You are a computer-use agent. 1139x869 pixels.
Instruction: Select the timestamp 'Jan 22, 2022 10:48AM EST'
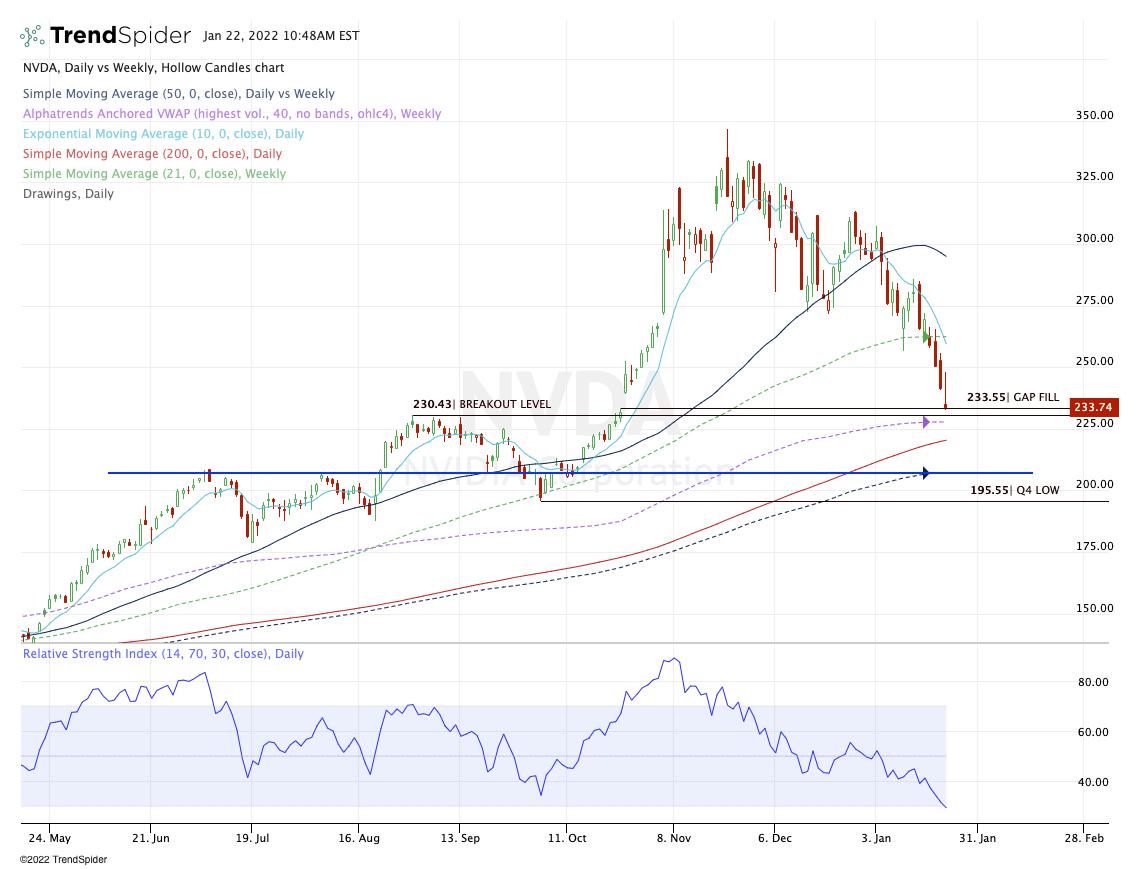pyautogui.click(x=281, y=36)
